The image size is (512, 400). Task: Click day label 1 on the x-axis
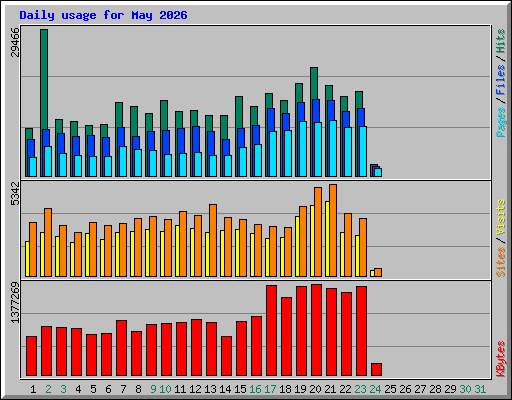(x=33, y=389)
